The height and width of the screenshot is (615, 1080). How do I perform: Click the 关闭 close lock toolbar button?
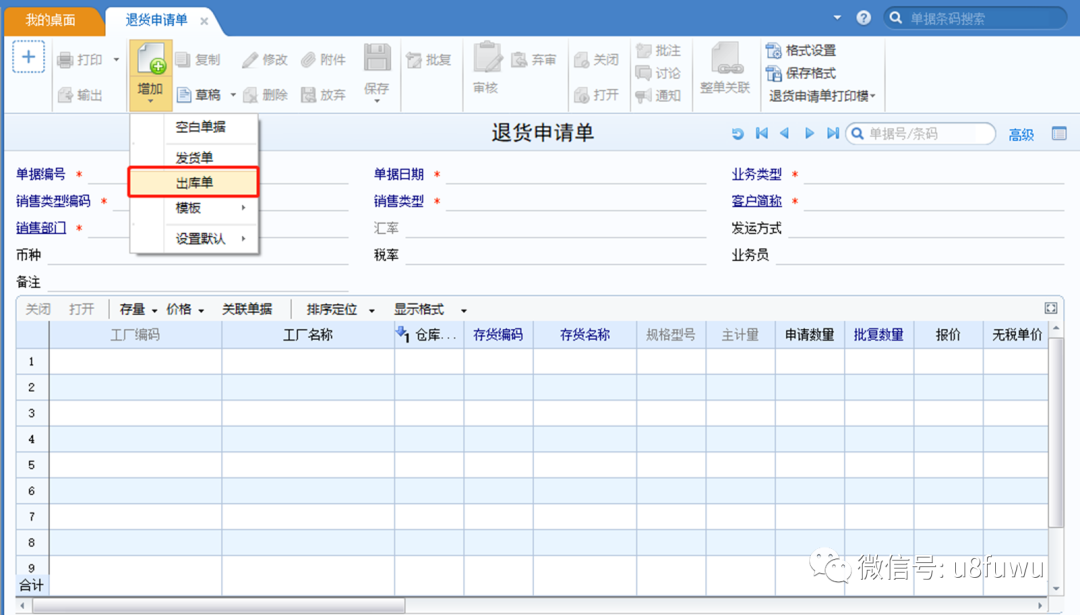(596, 60)
